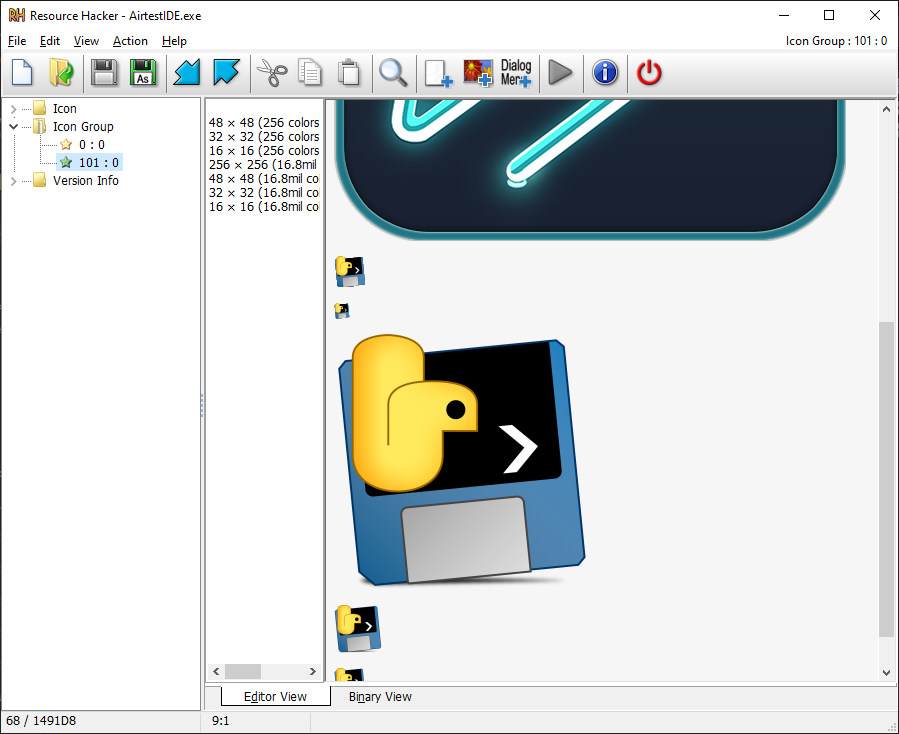Screen dimensions: 899x734
Task: Switch to the Binary View tab
Action: point(380,696)
